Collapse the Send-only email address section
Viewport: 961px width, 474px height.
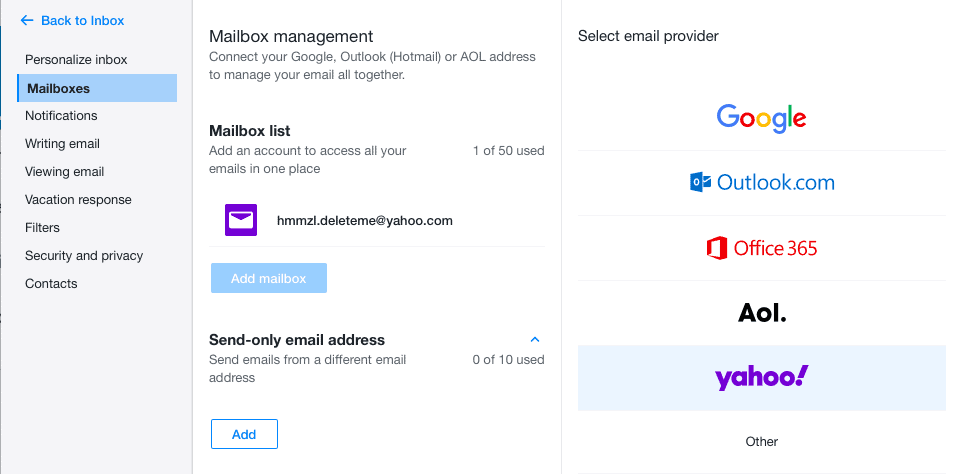pos(534,340)
